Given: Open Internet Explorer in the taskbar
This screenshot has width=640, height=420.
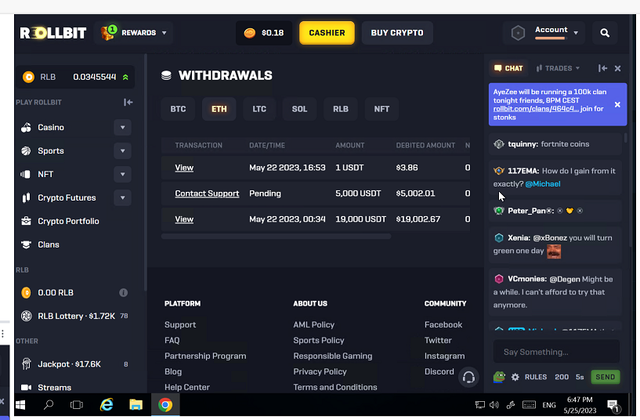Looking at the screenshot, I should [x=107, y=404].
